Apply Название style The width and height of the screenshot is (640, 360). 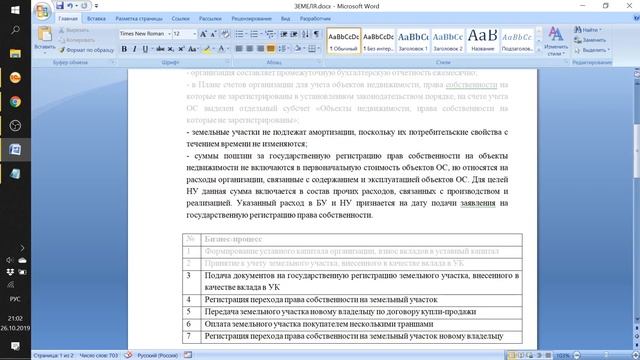pos(482,40)
